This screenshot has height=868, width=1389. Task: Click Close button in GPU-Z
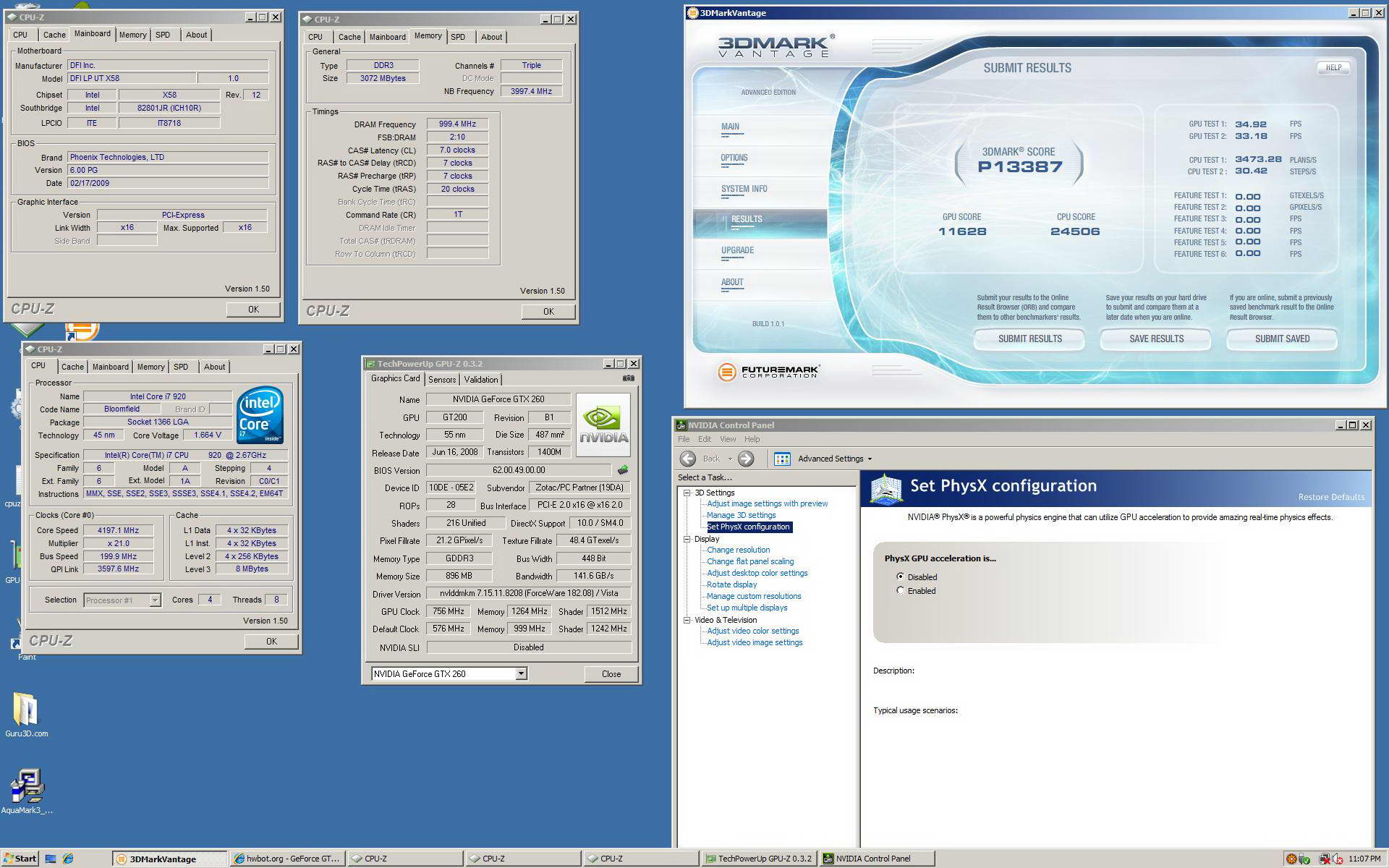(611, 673)
